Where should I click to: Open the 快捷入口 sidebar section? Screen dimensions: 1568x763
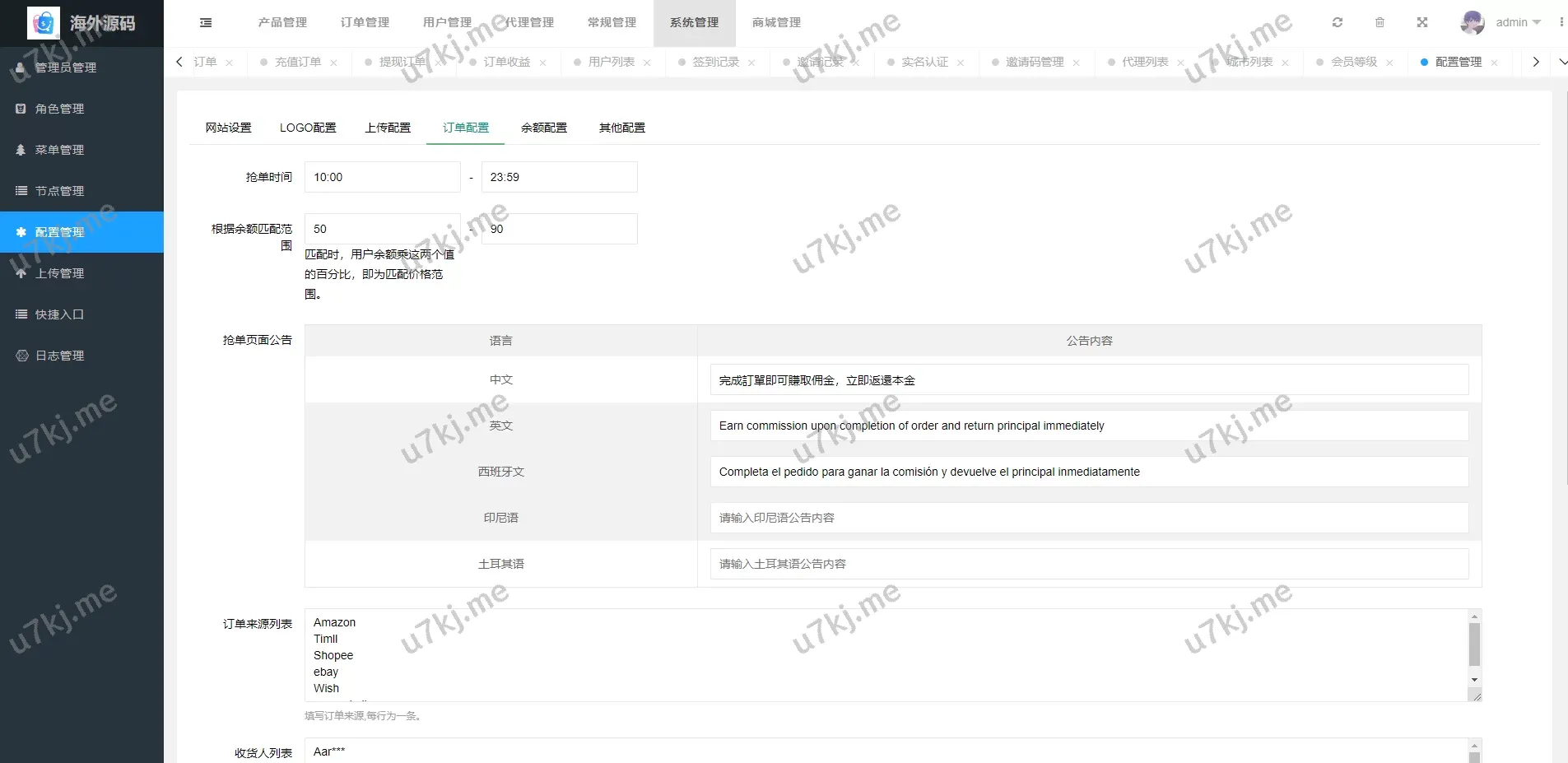point(58,314)
